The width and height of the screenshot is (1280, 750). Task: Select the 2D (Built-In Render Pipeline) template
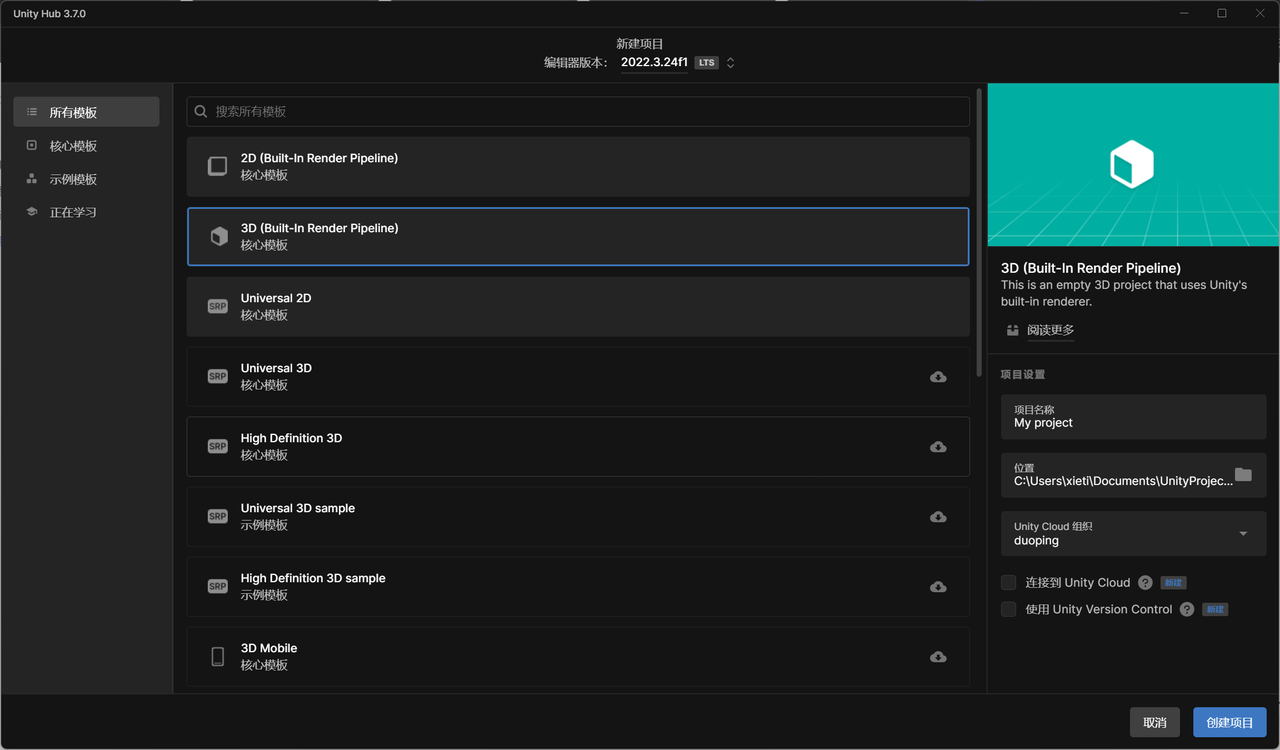click(578, 167)
